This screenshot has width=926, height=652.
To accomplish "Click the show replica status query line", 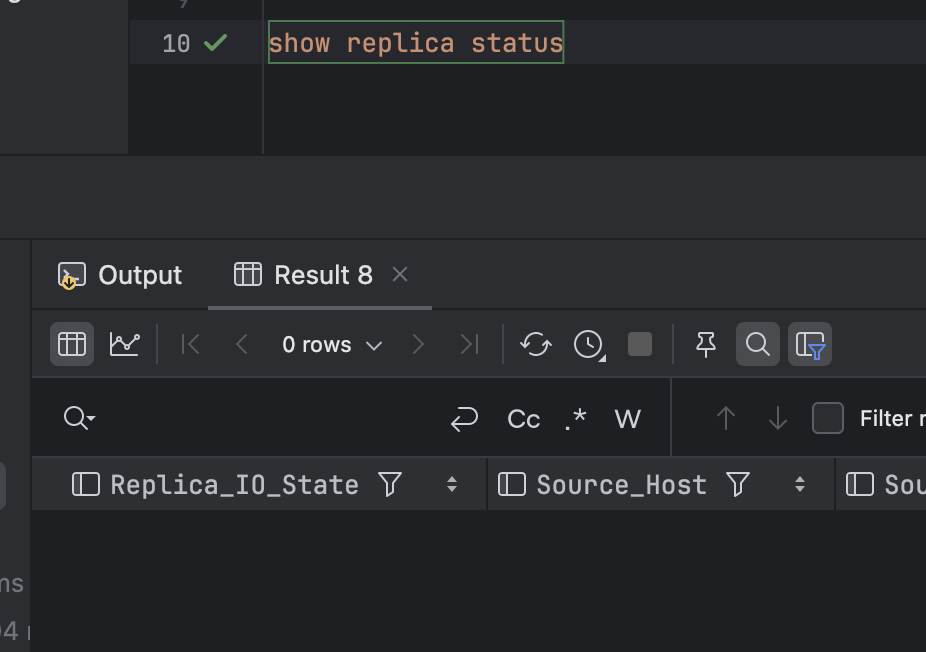I will click(x=416, y=43).
